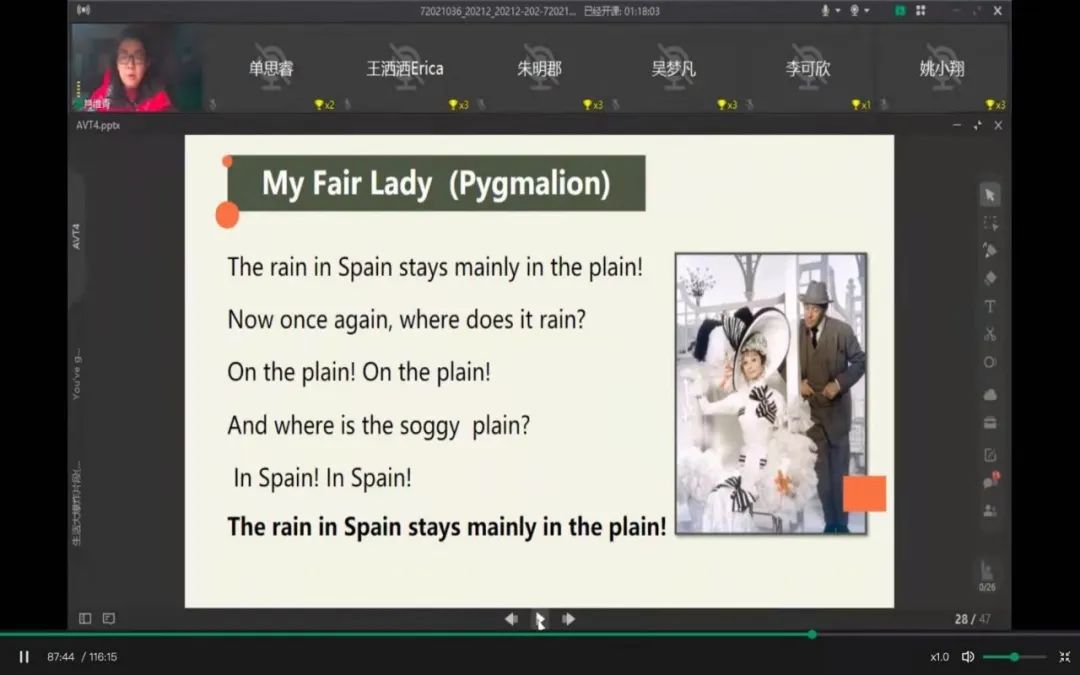
Task: Choose the dashed selection tool
Action: pos(990,223)
